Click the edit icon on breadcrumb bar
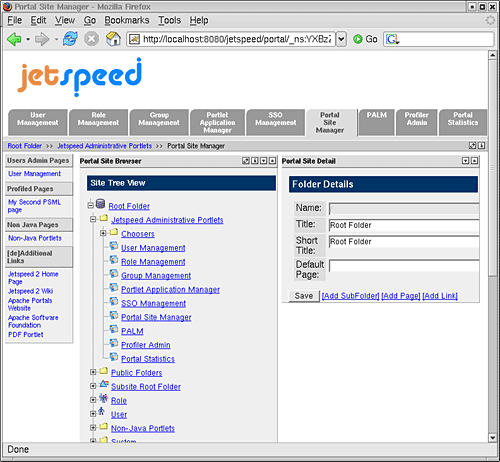The height and width of the screenshot is (462, 500). [472, 145]
